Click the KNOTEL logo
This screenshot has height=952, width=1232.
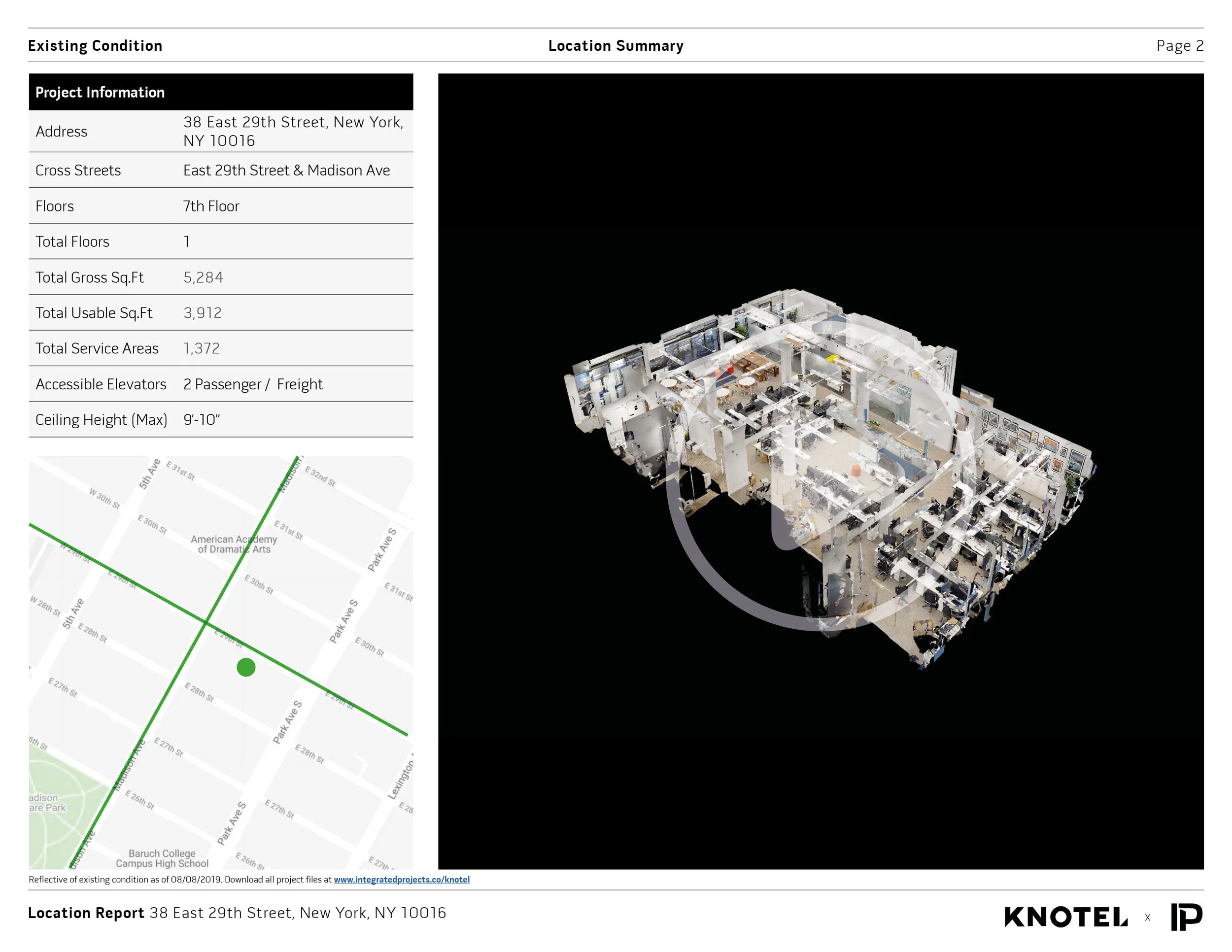pos(1065,917)
